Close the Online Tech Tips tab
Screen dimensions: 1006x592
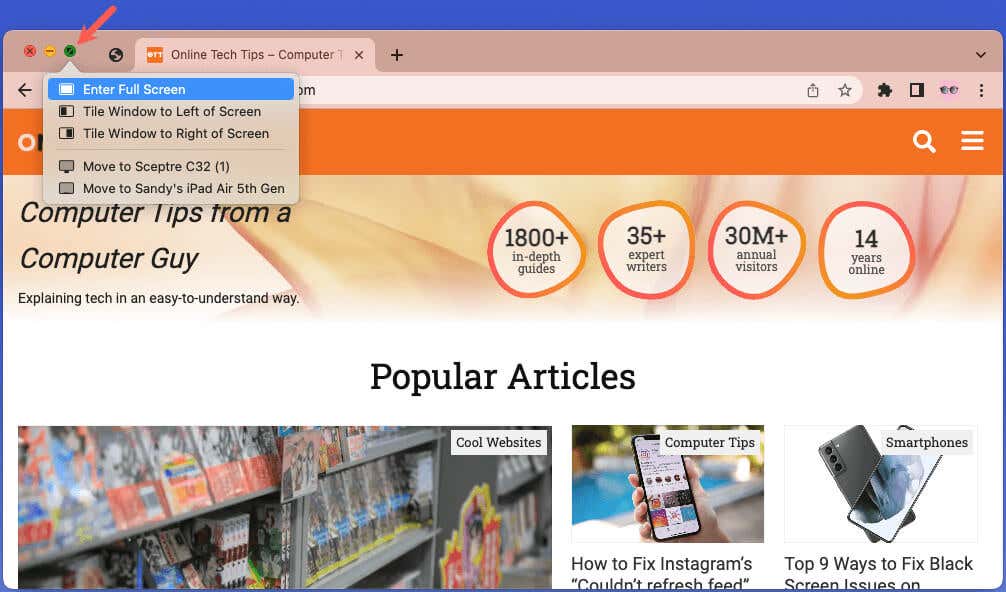[x=359, y=55]
